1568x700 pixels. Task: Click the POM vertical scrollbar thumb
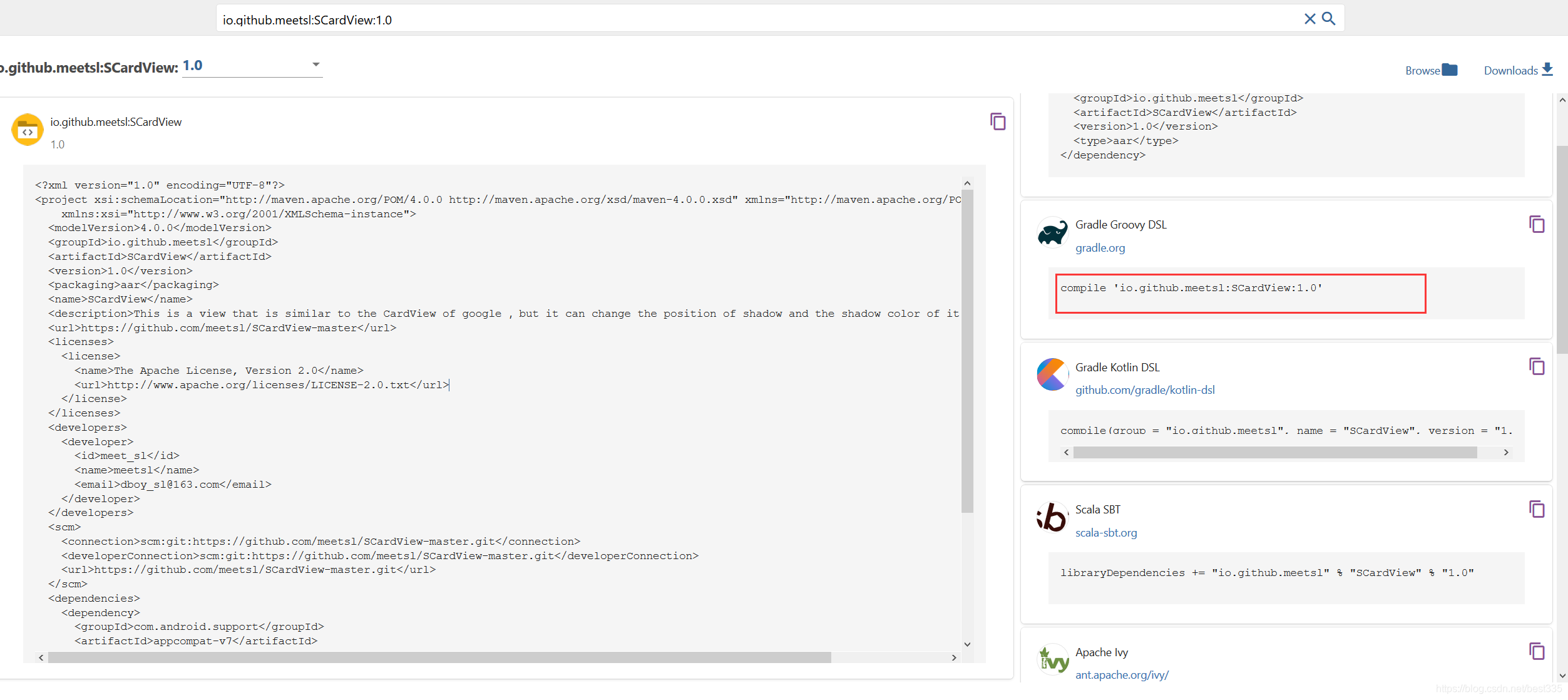pyautogui.click(x=967, y=351)
